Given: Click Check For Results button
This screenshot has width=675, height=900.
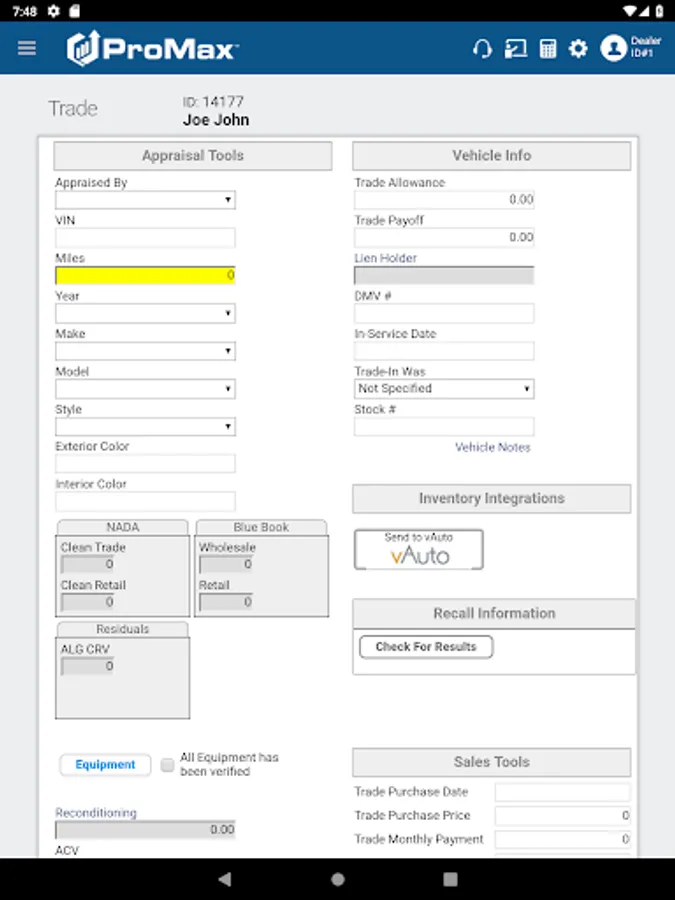Looking at the screenshot, I should (426, 647).
